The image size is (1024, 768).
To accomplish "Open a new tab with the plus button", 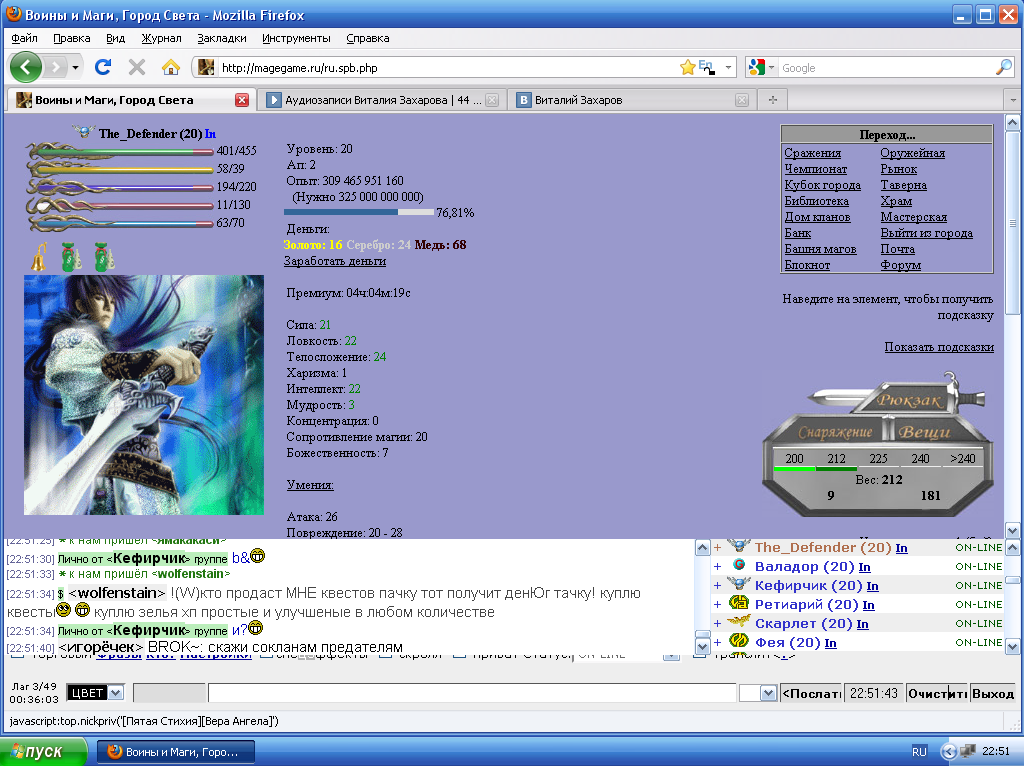I will (x=773, y=100).
